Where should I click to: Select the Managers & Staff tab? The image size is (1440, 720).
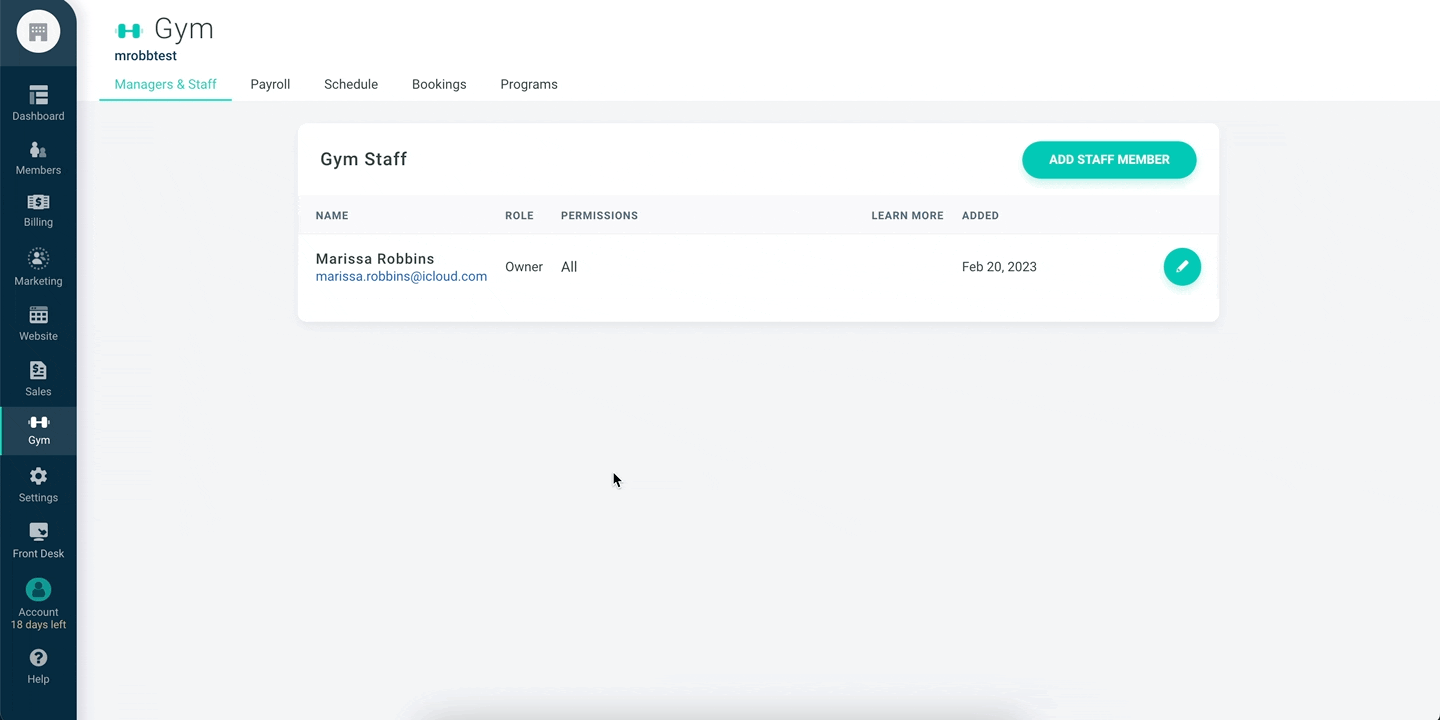point(165,84)
